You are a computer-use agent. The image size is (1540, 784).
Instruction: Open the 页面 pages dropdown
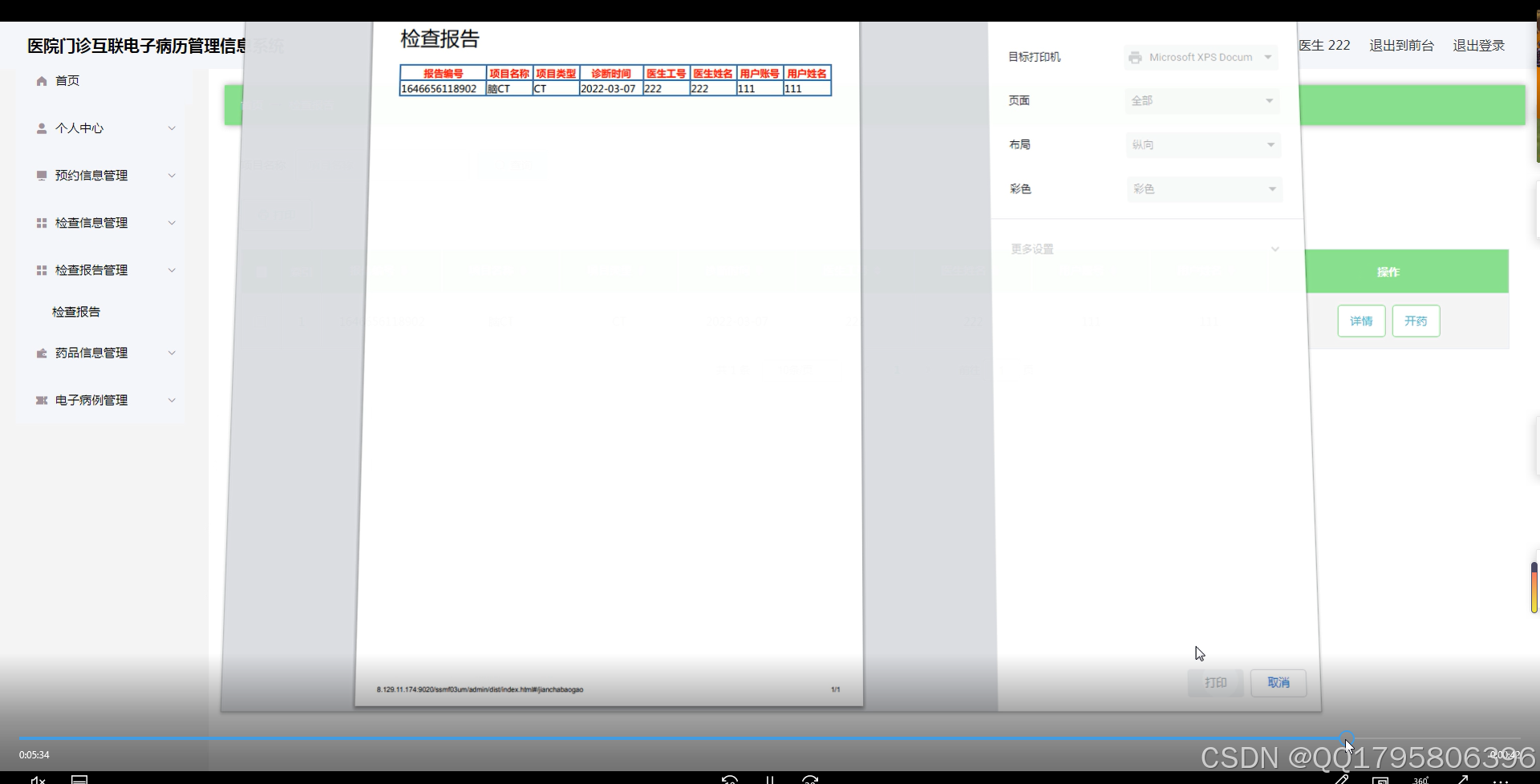1201,101
